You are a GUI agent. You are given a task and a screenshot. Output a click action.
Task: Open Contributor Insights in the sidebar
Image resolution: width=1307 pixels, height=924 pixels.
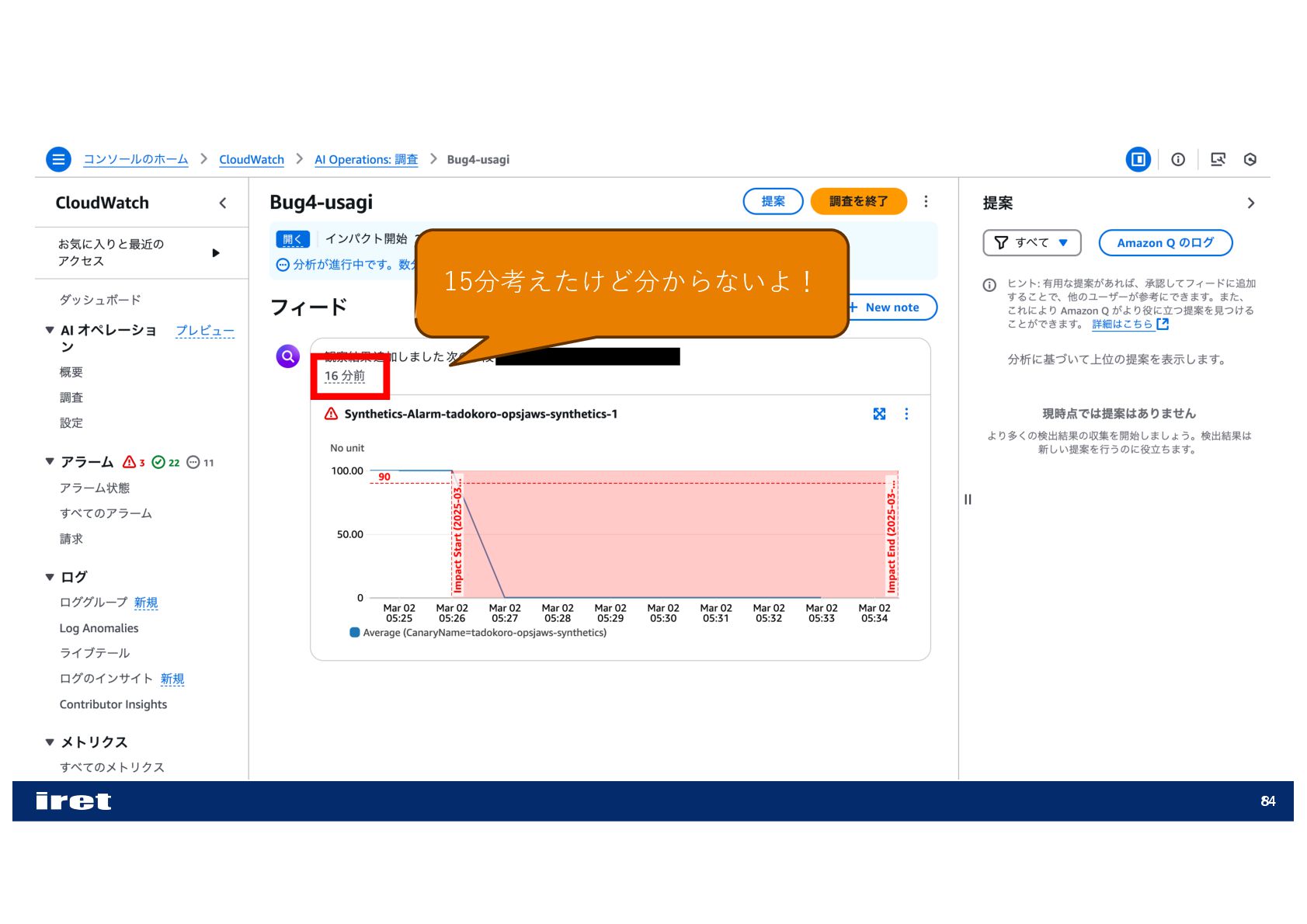click(113, 704)
